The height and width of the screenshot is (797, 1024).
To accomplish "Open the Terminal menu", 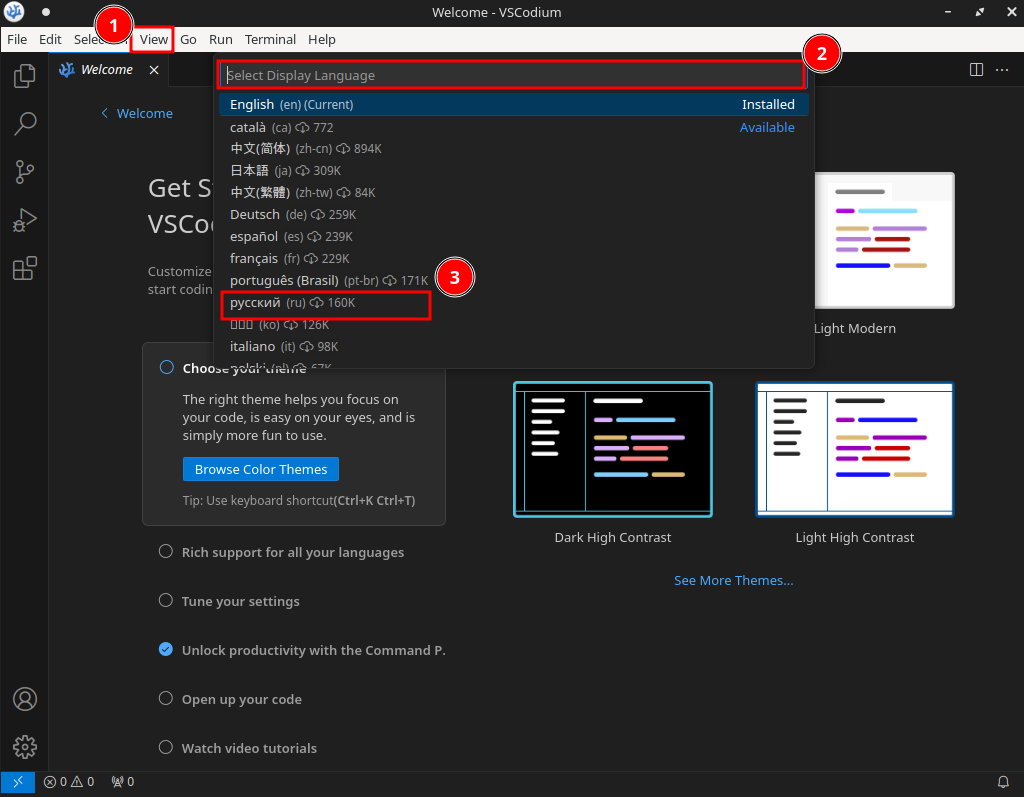I will coord(270,40).
